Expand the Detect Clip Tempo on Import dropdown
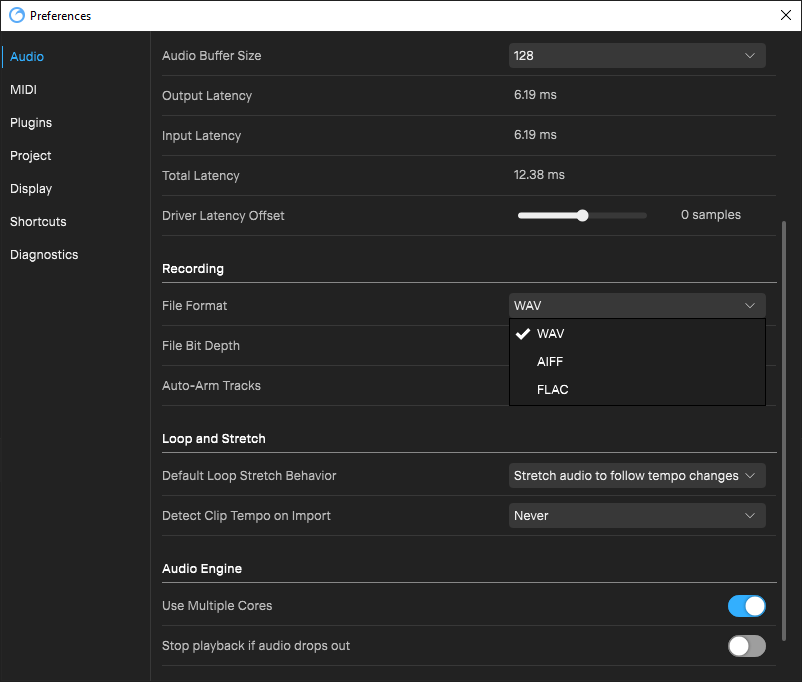This screenshot has width=802, height=682. point(637,515)
